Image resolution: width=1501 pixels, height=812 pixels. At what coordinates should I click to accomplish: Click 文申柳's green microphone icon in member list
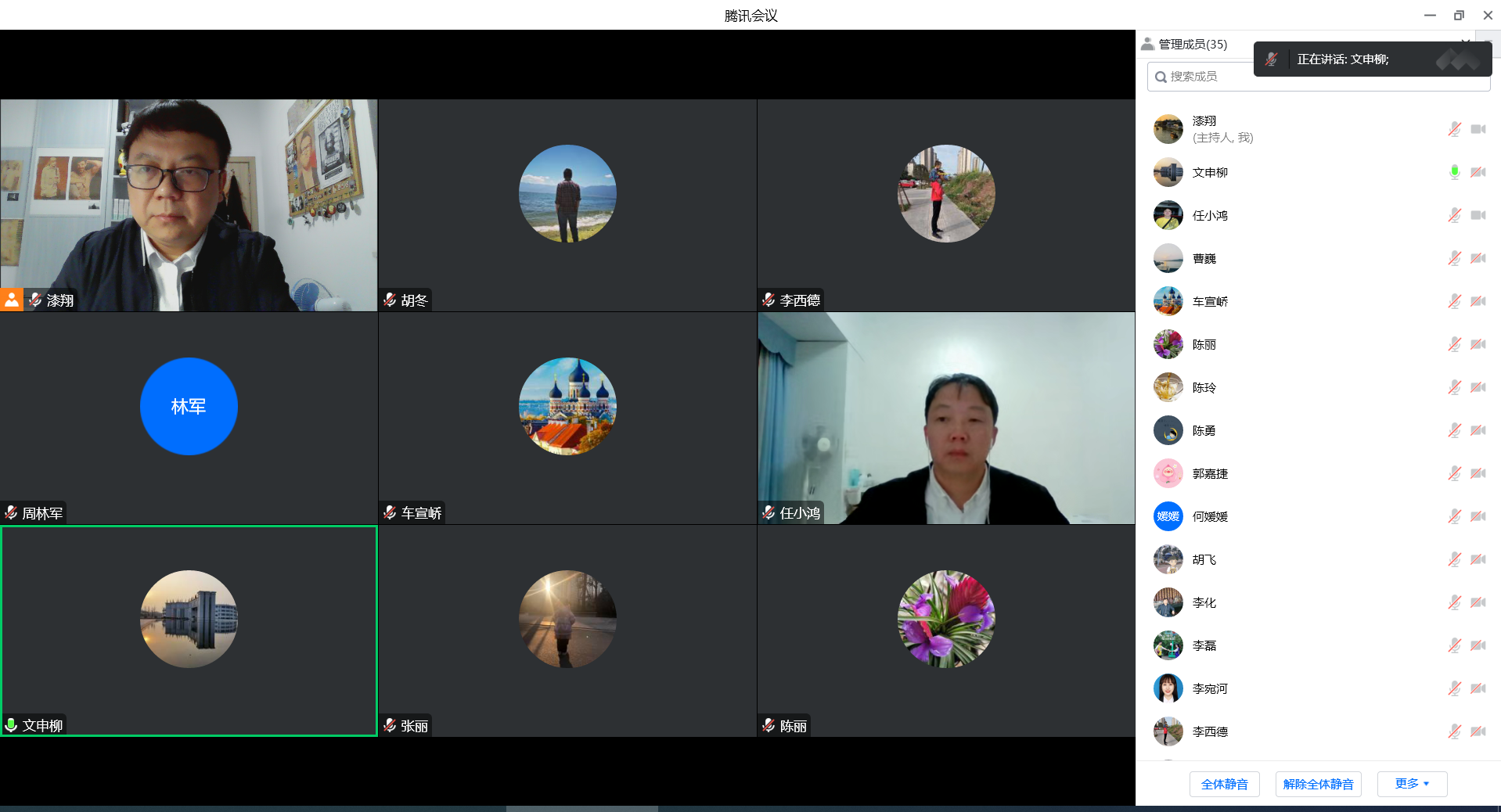click(1454, 172)
